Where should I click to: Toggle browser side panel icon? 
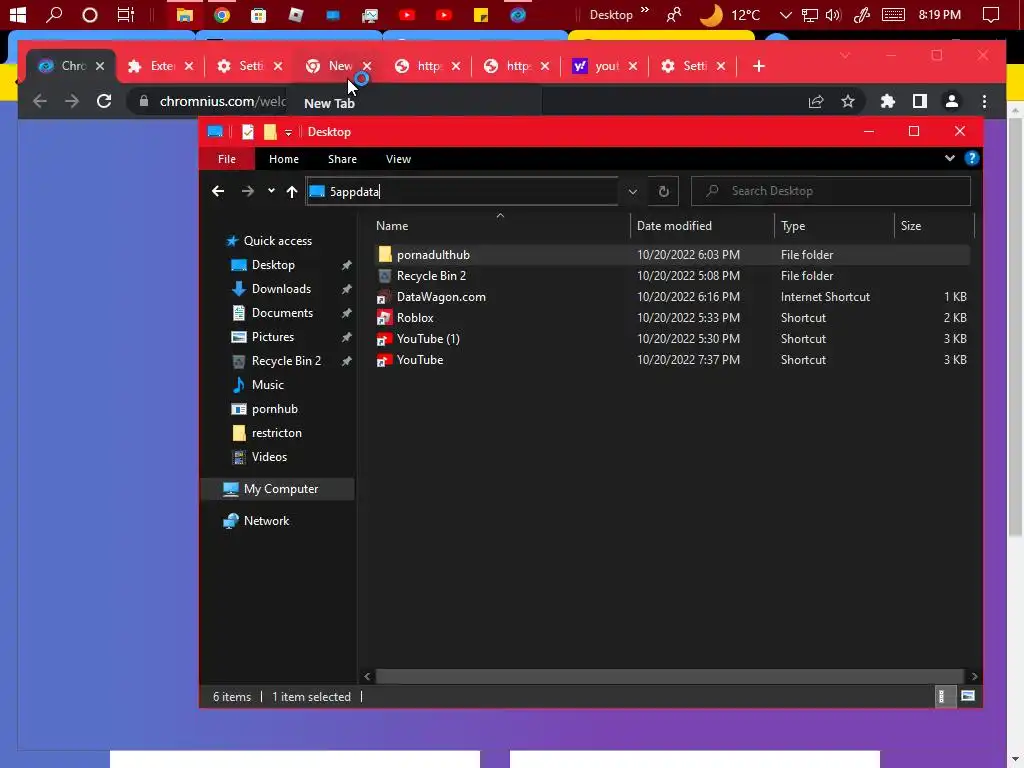(920, 101)
